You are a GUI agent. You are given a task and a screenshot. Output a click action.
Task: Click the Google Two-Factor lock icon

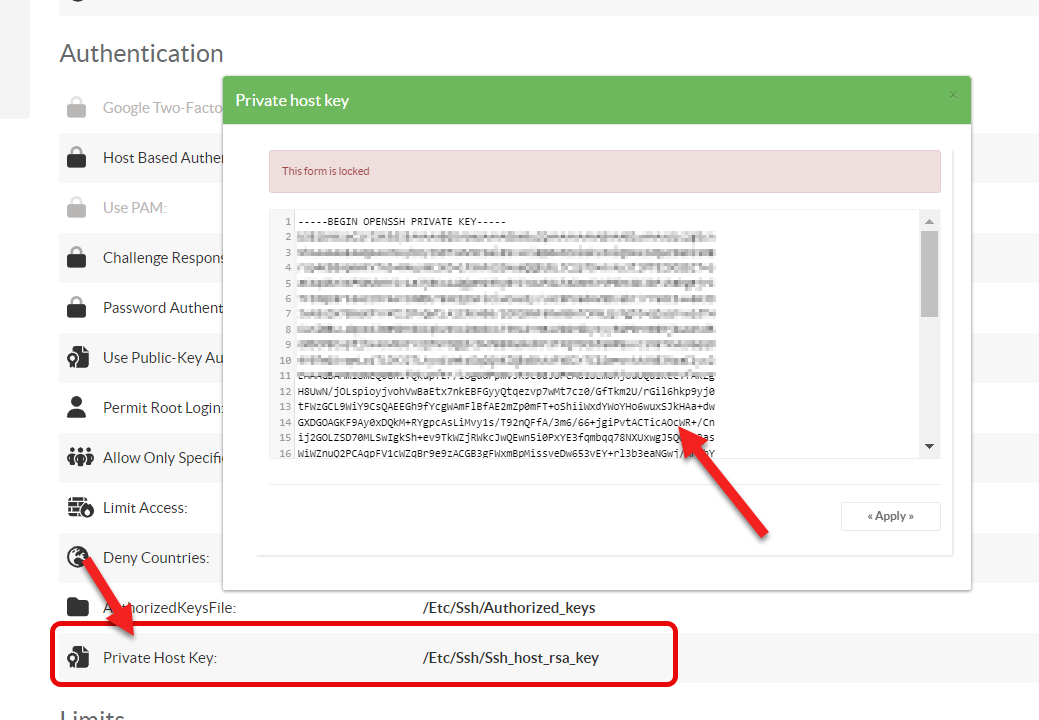[76, 108]
